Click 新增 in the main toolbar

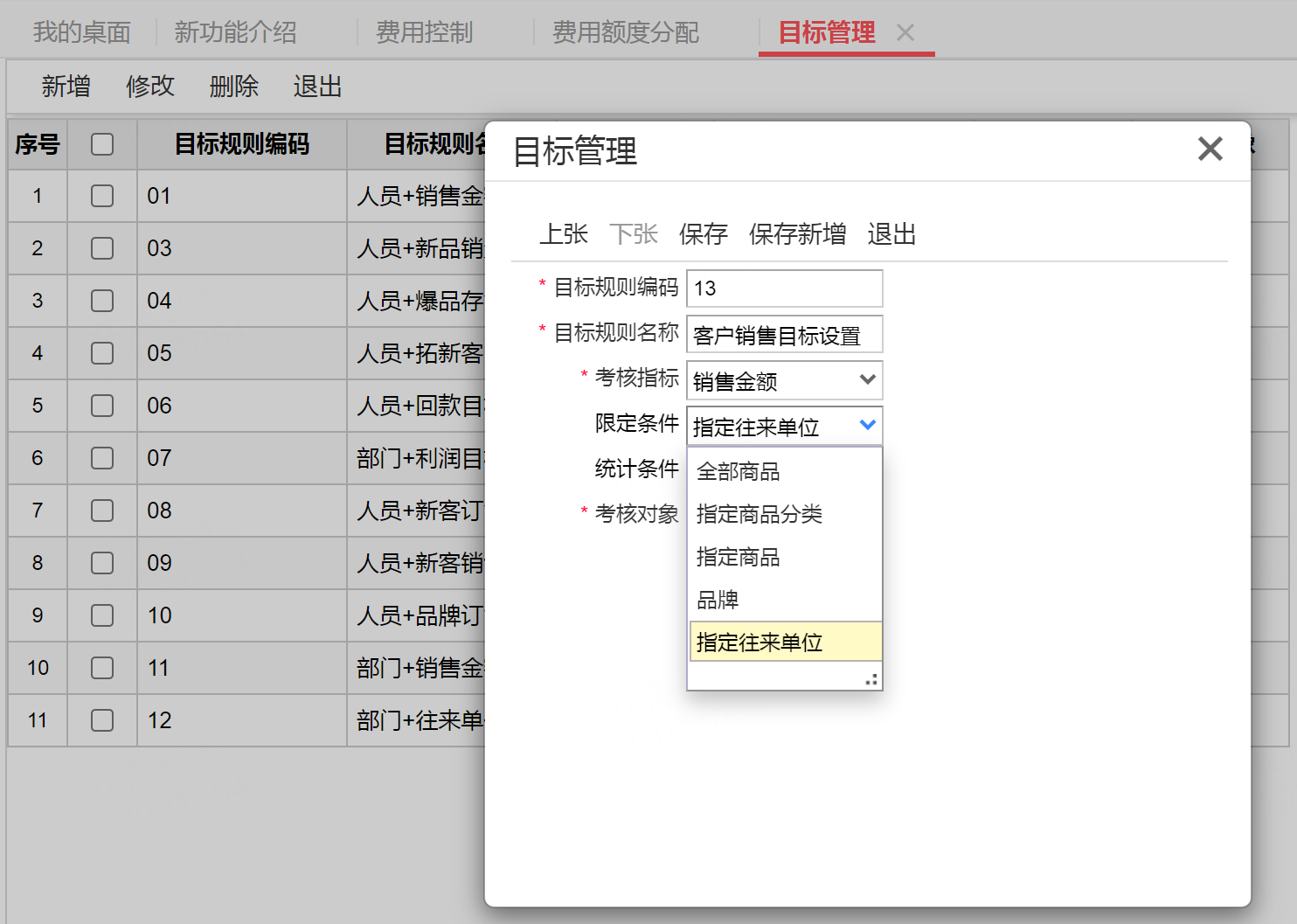(66, 86)
